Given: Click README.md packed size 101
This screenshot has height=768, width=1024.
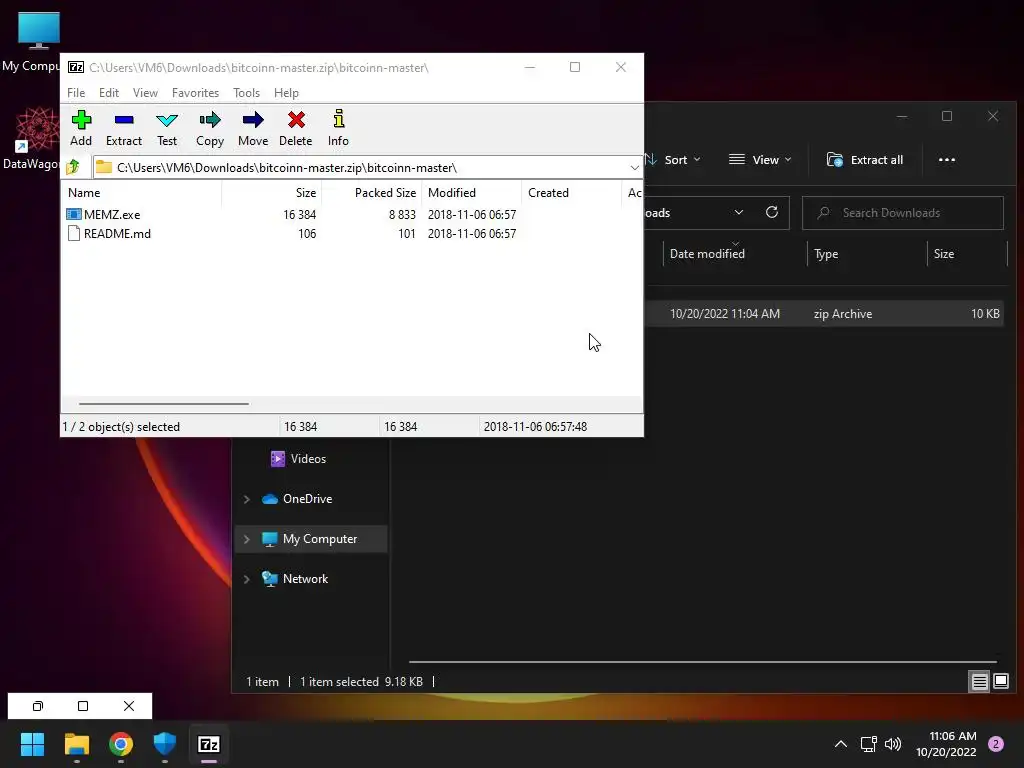Looking at the screenshot, I should coord(406,233).
